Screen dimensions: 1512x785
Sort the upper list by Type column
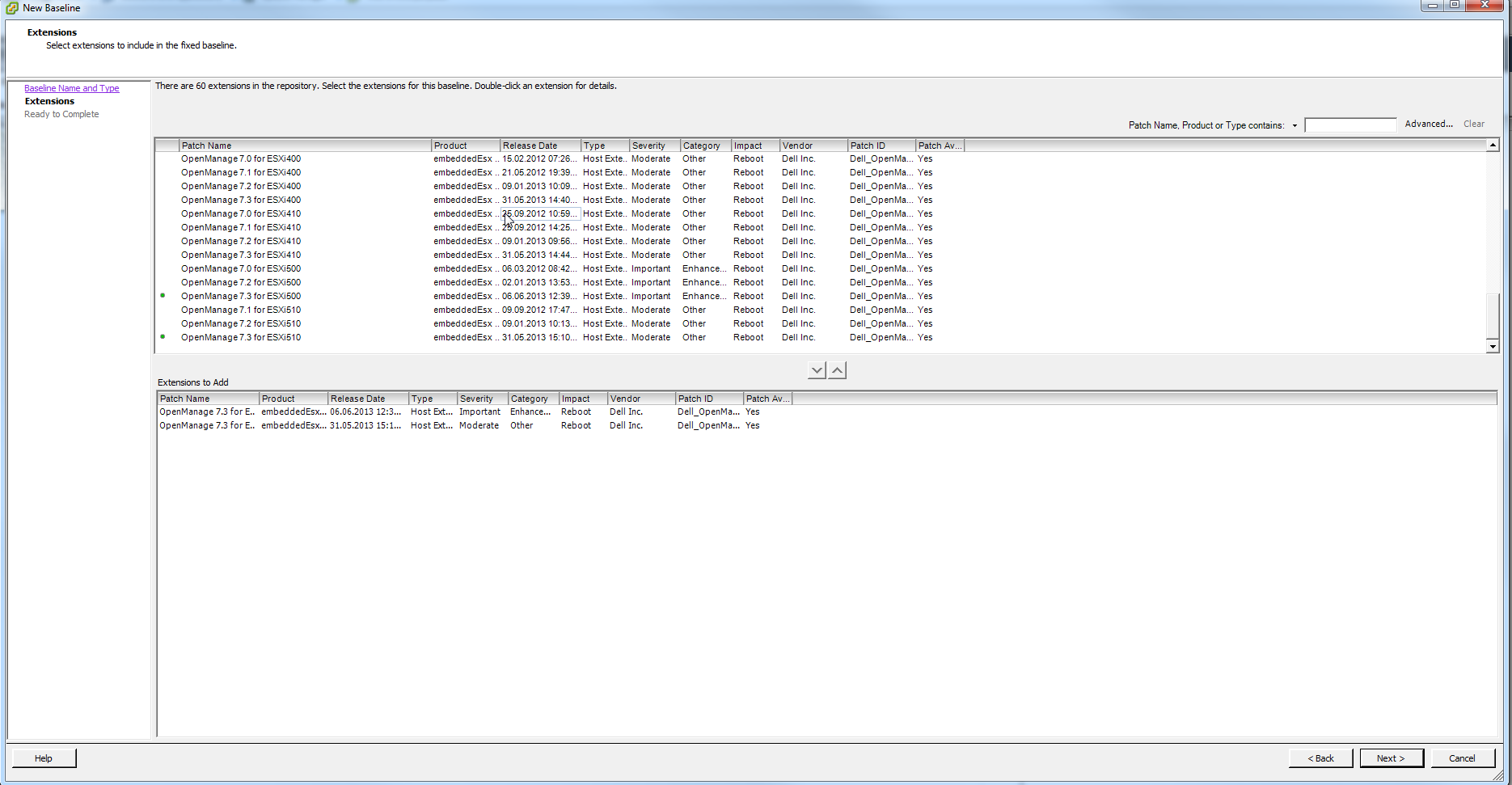(605, 146)
